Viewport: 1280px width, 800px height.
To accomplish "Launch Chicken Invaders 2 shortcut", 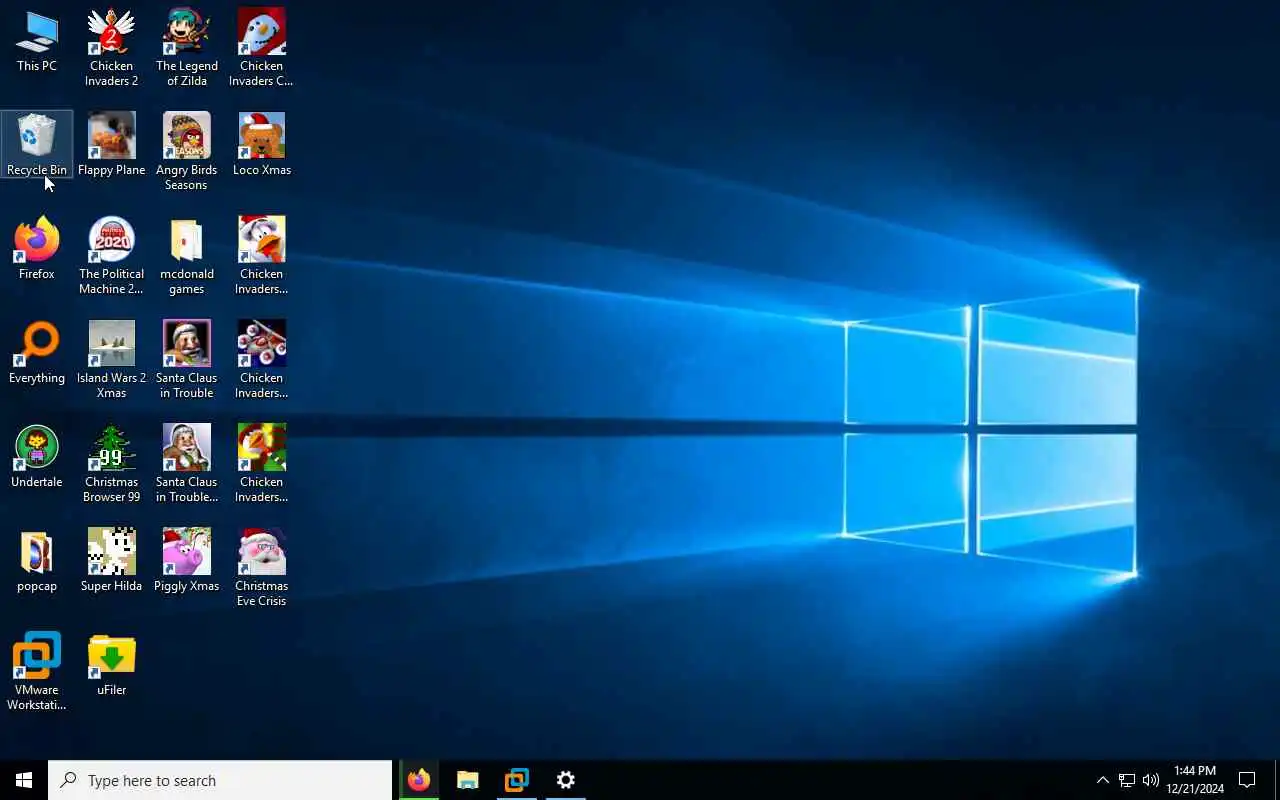I will 111,48.
